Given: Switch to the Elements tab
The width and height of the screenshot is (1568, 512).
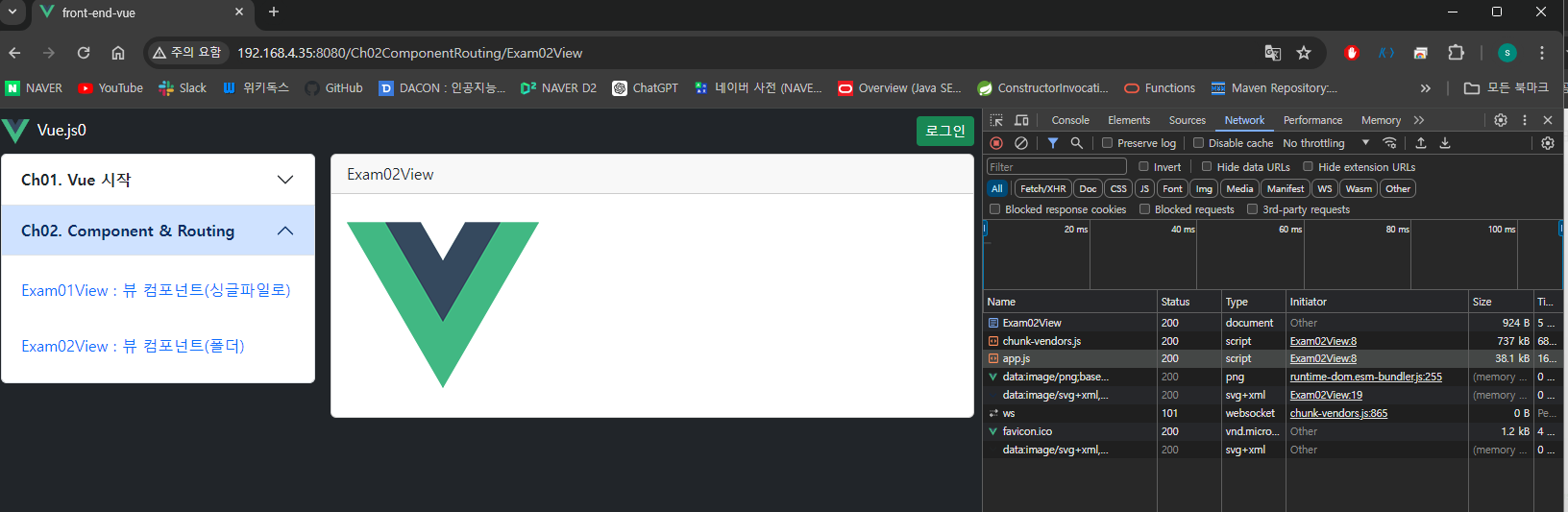Looking at the screenshot, I should point(1129,120).
